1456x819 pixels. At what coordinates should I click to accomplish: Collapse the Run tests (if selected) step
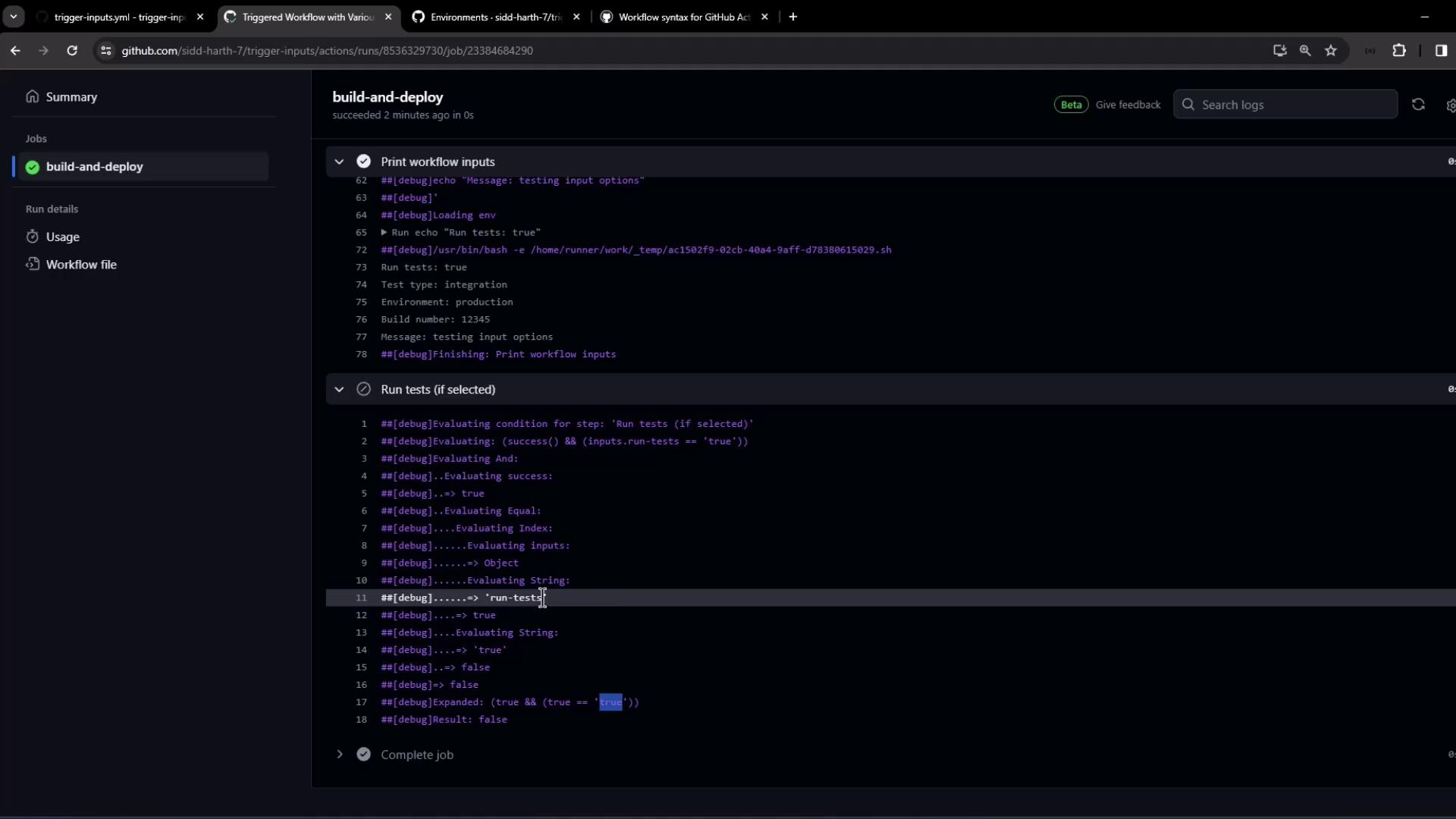339,389
